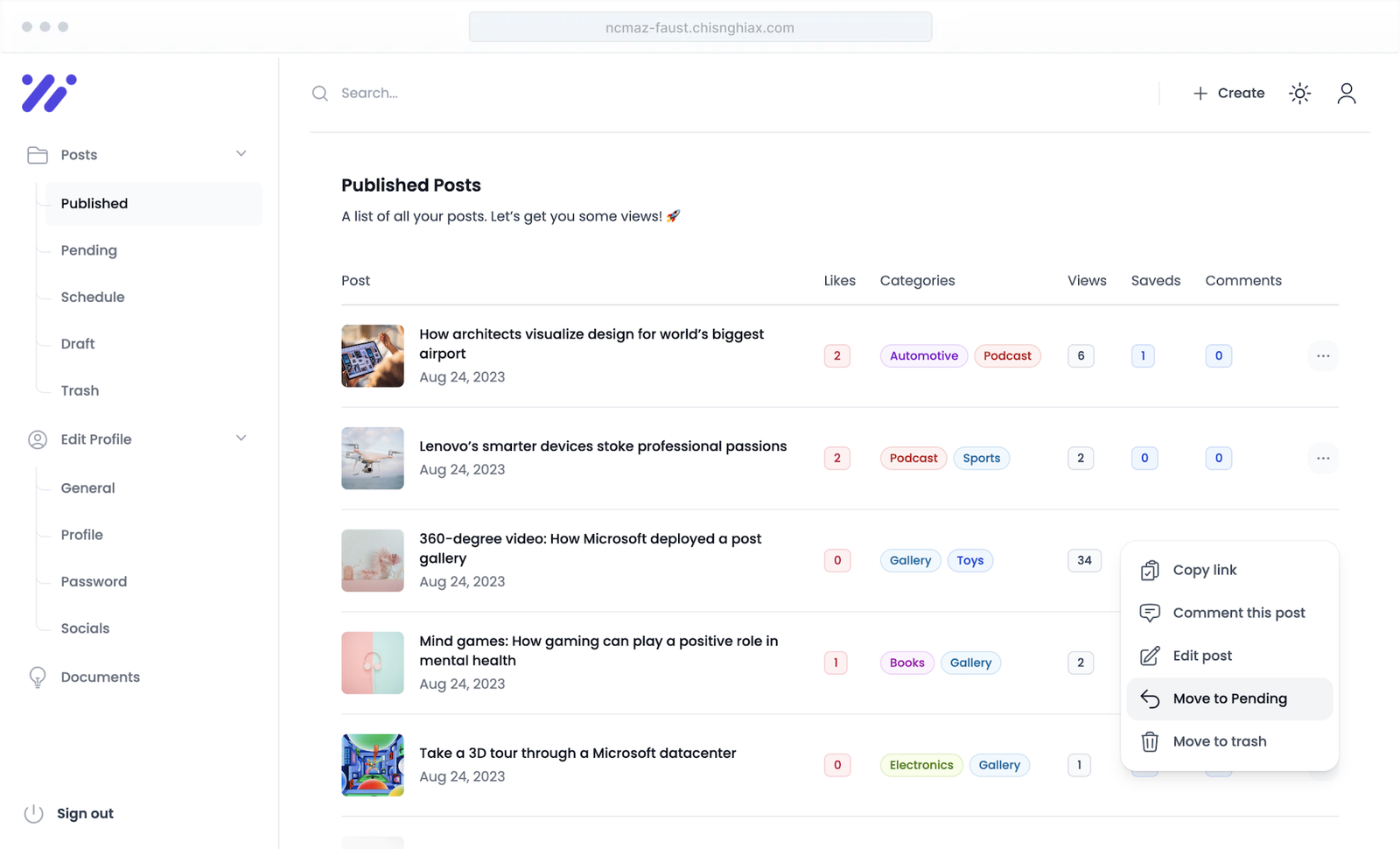
Task: Open the three-dot menu for Lenovo post
Action: pyautogui.click(x=1322, y=458)
